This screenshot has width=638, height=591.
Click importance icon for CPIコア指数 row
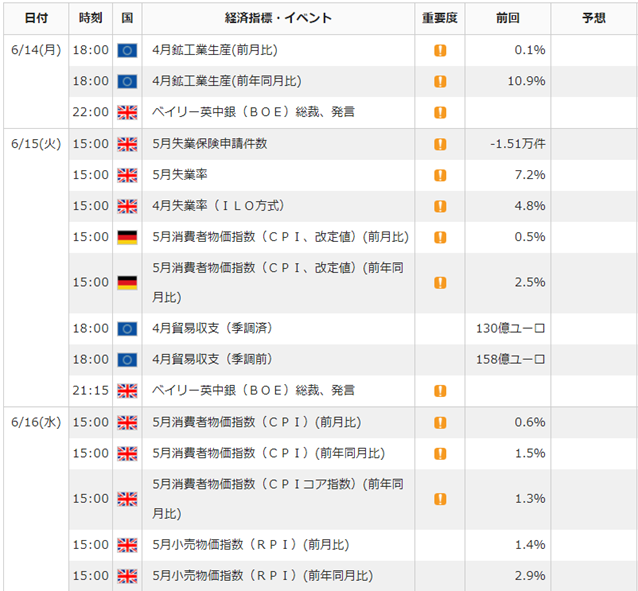440,499
